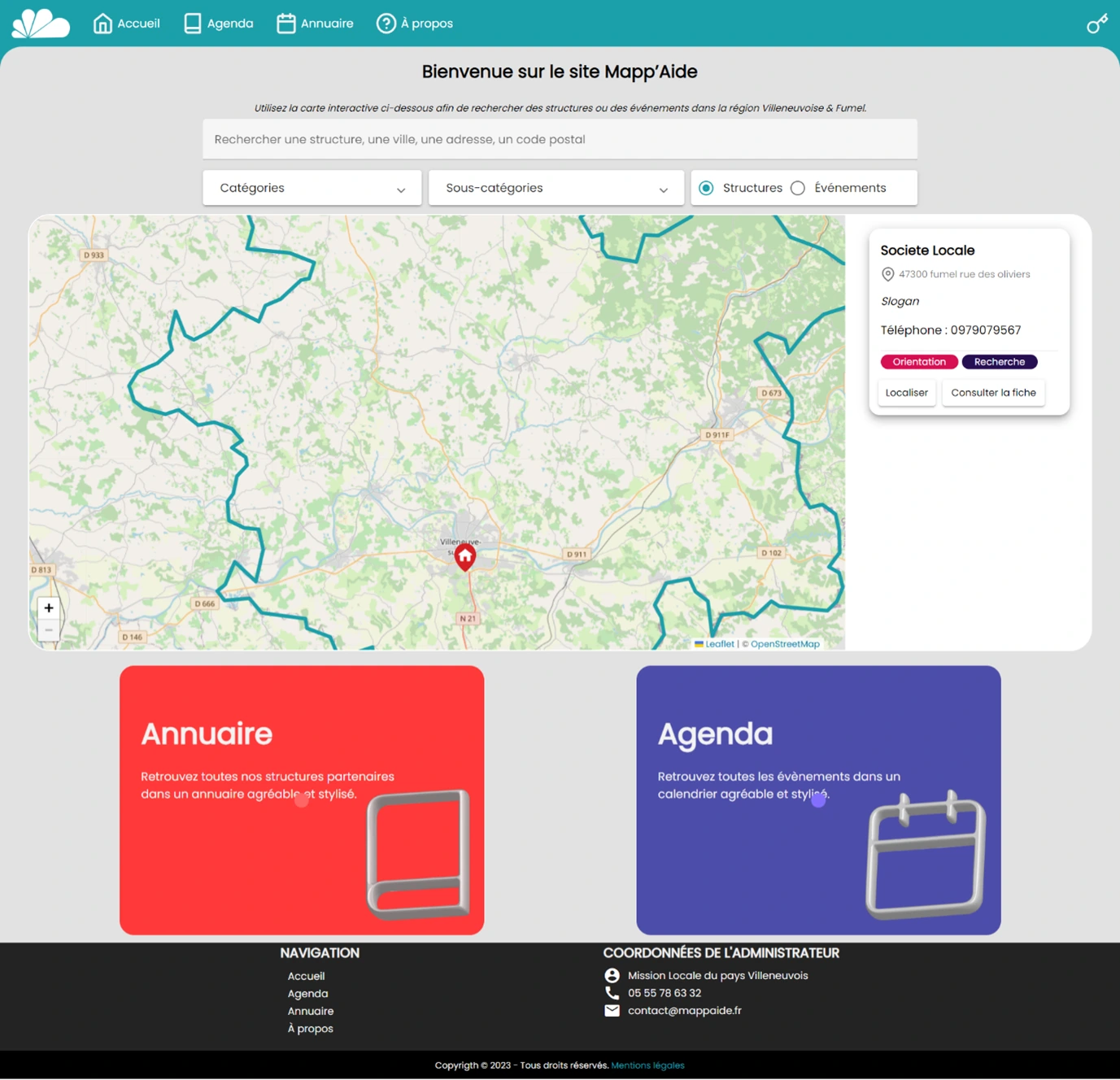The height and width of the screenshot is (1080, 1120).
Task: Click the calendar icon beside Annuaire
Action: pos(285,23)
